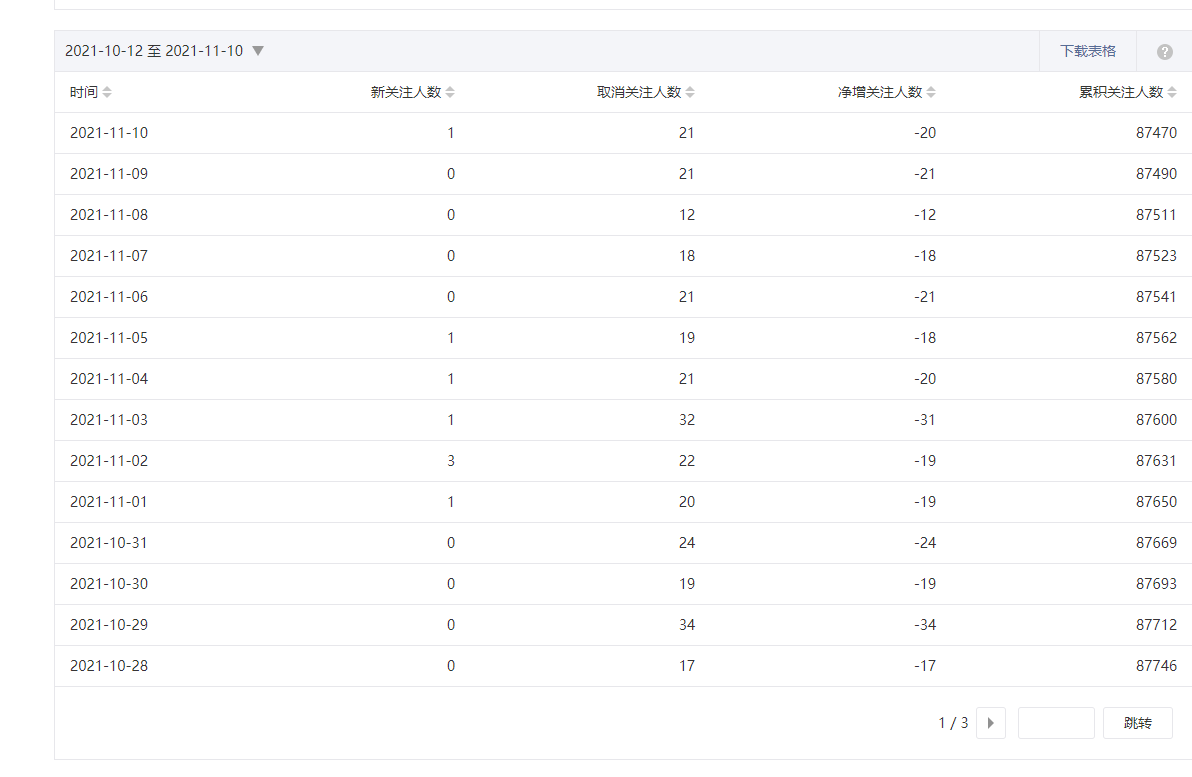
Task: Select cumulative followers value 87746
Action: pyautogui.click(x=1156, y=666)
